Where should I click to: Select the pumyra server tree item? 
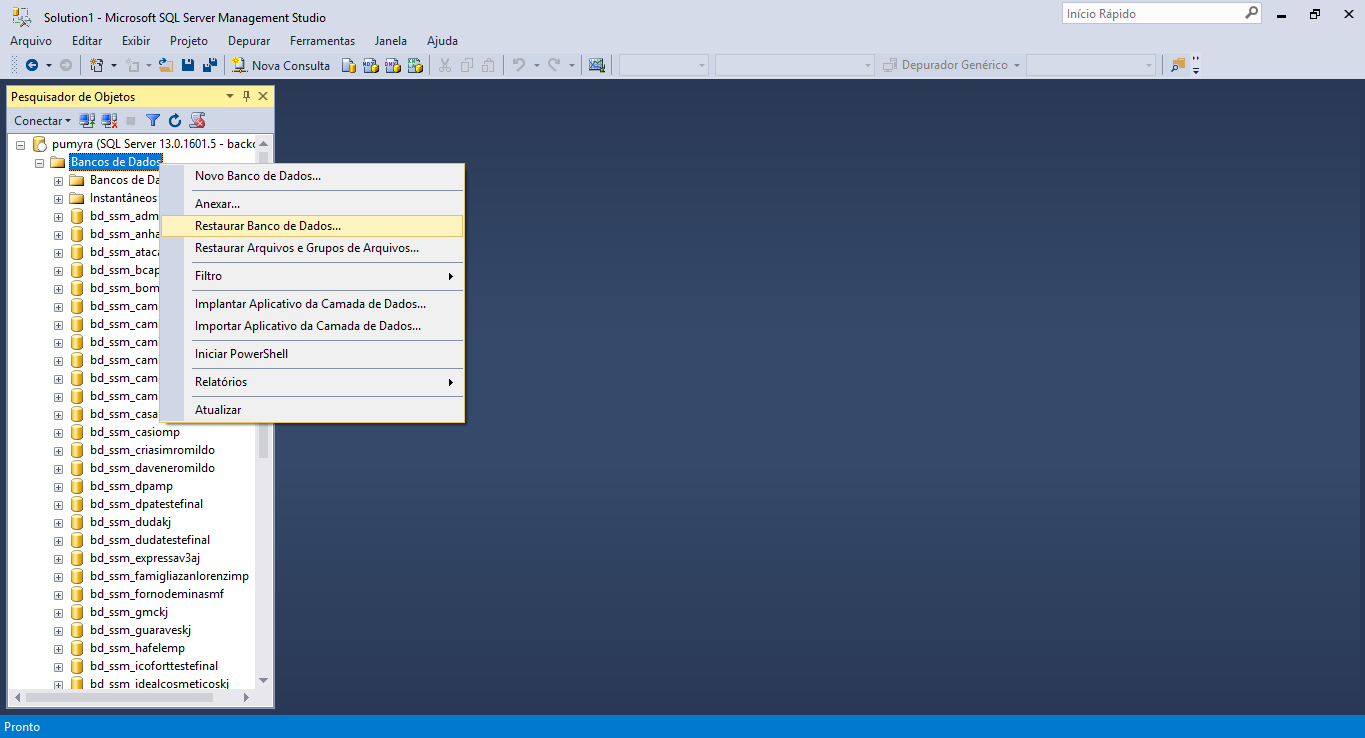[153, 144]
